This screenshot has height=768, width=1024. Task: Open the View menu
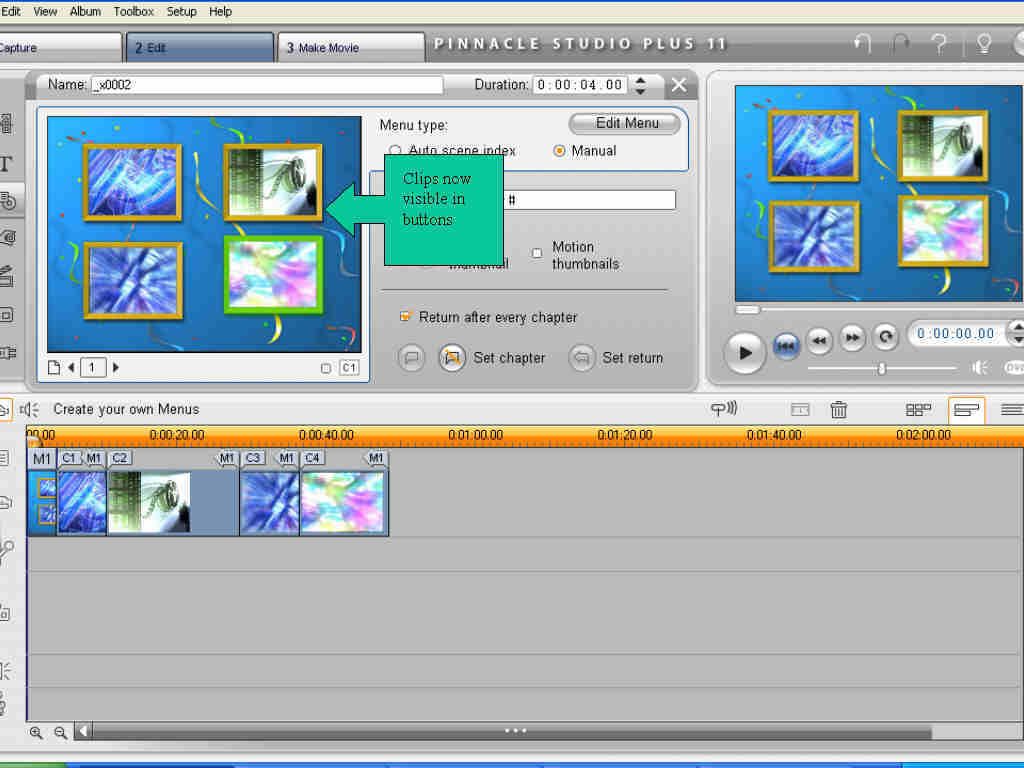click(45, 11)
